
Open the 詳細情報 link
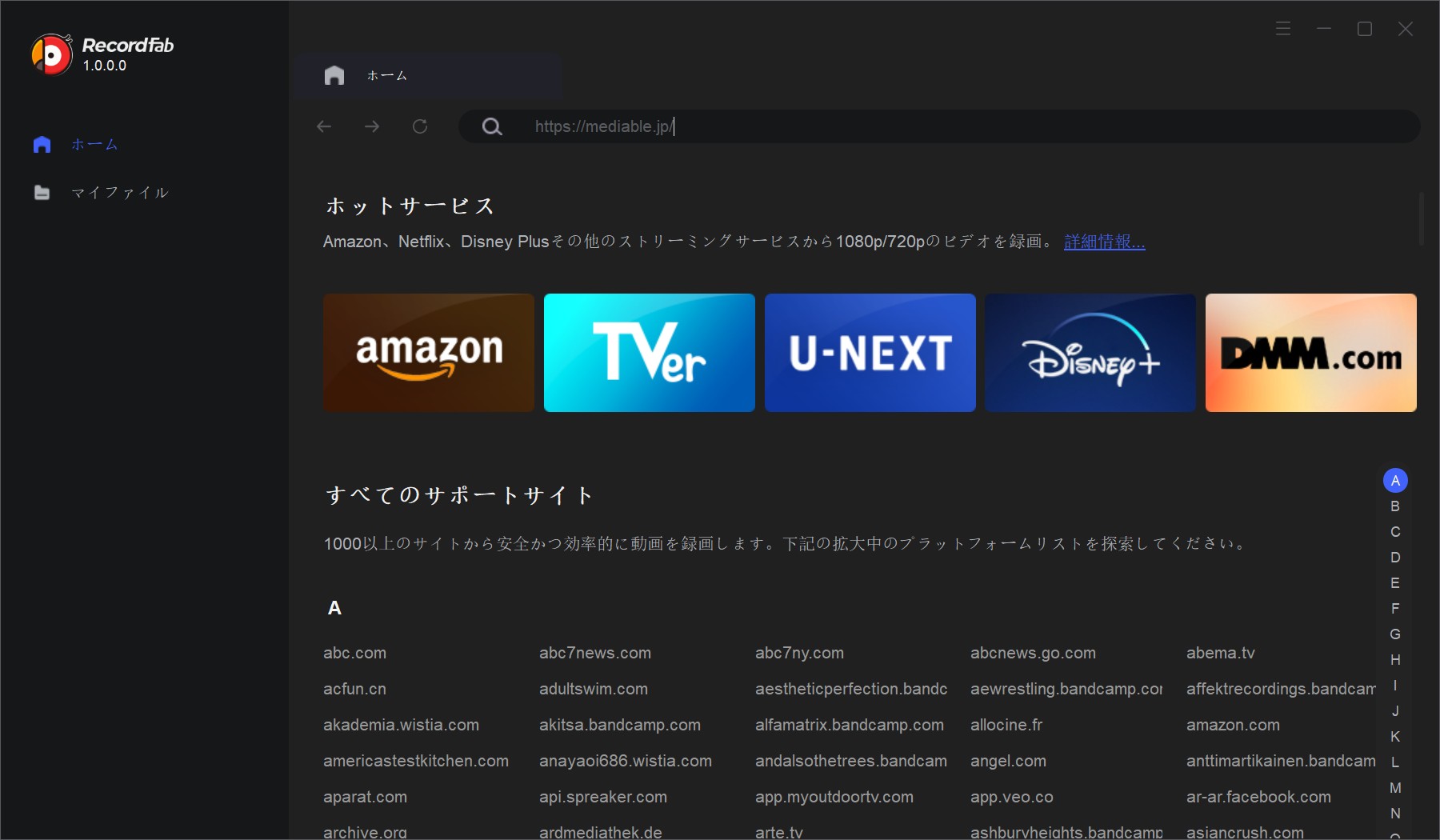(1104, 242)
